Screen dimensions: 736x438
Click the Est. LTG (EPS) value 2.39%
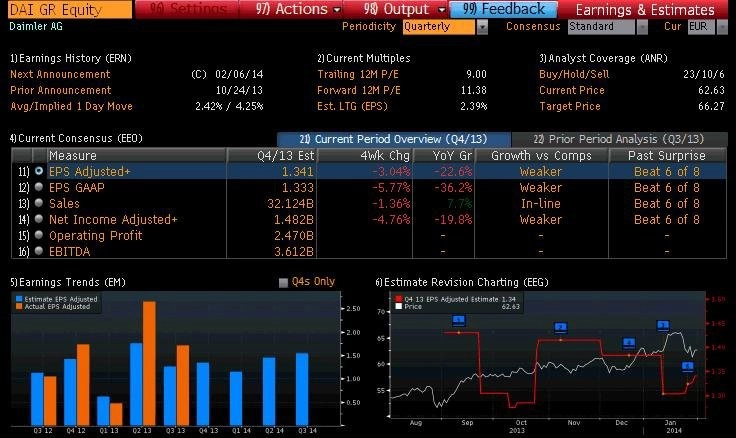coord(474,106)
